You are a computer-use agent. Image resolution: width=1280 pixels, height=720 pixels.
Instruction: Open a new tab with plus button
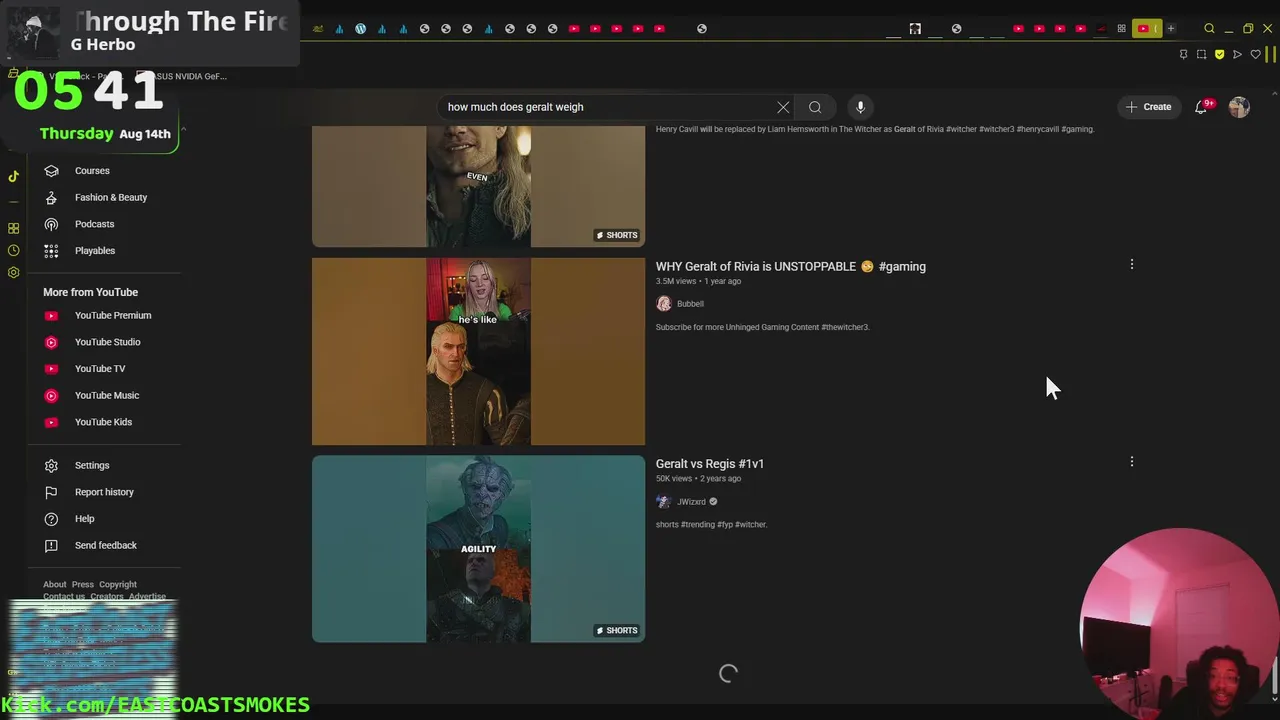pos(1171,29)
